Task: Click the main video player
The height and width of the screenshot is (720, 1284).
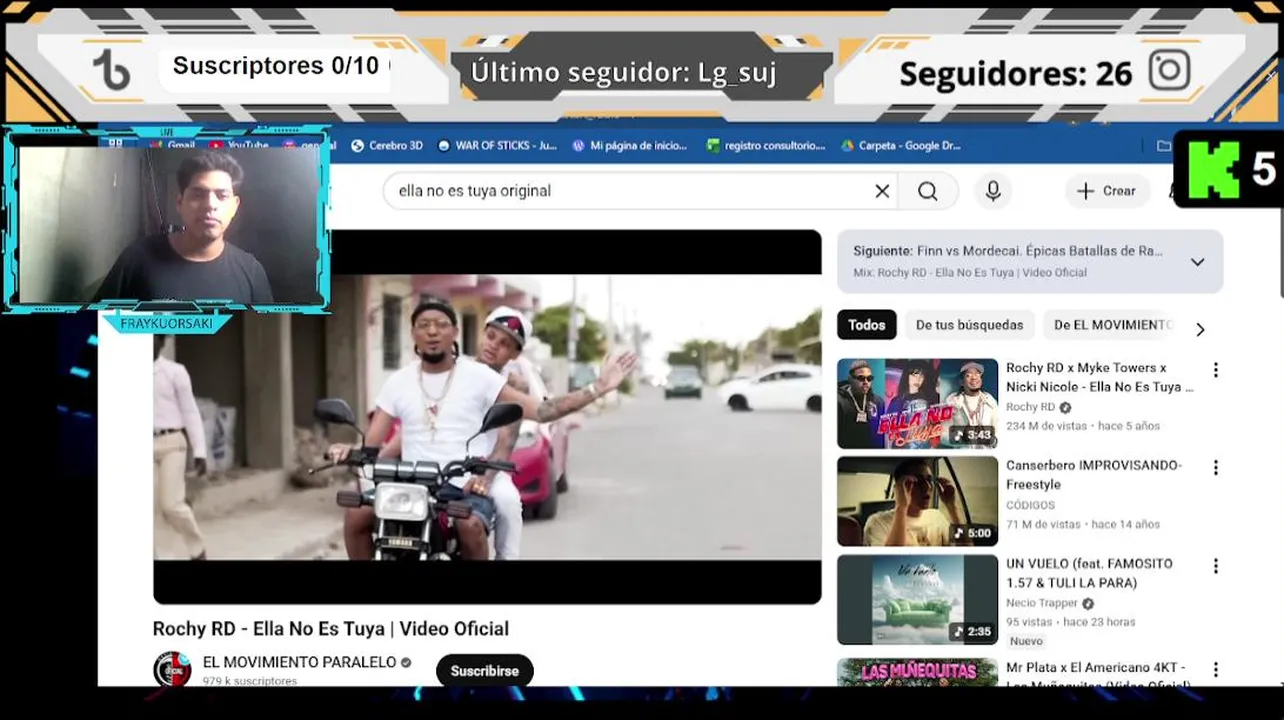Action: point(487,417)
